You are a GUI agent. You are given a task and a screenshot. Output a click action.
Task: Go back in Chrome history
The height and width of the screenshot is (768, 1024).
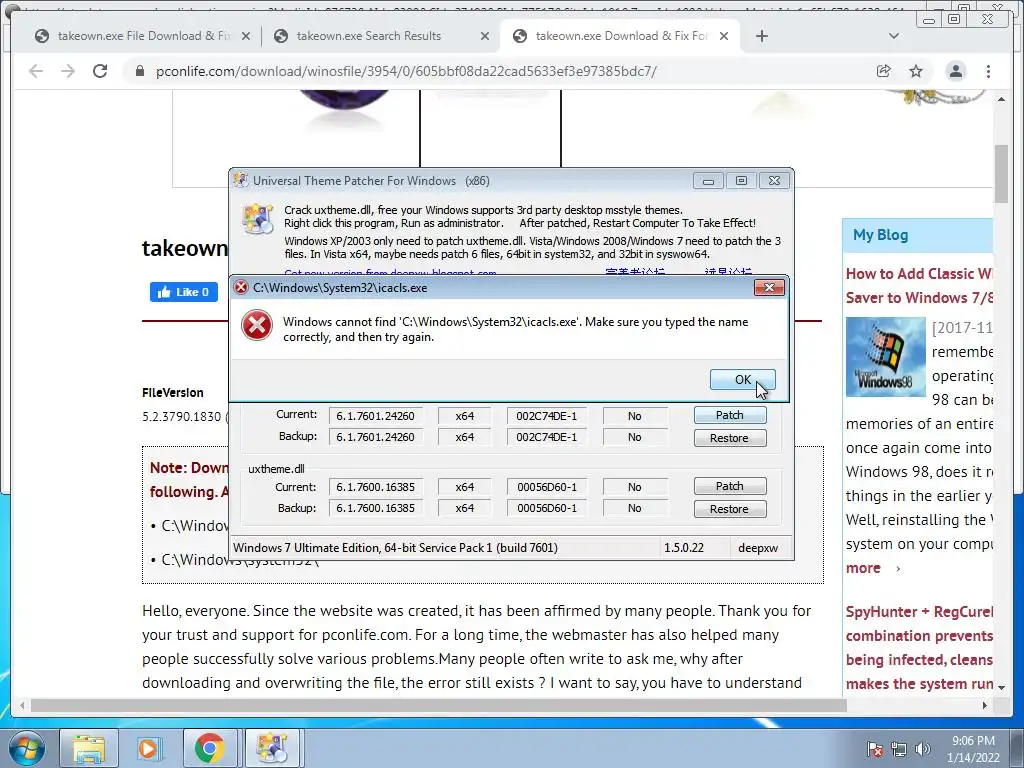tap(36, 71)
